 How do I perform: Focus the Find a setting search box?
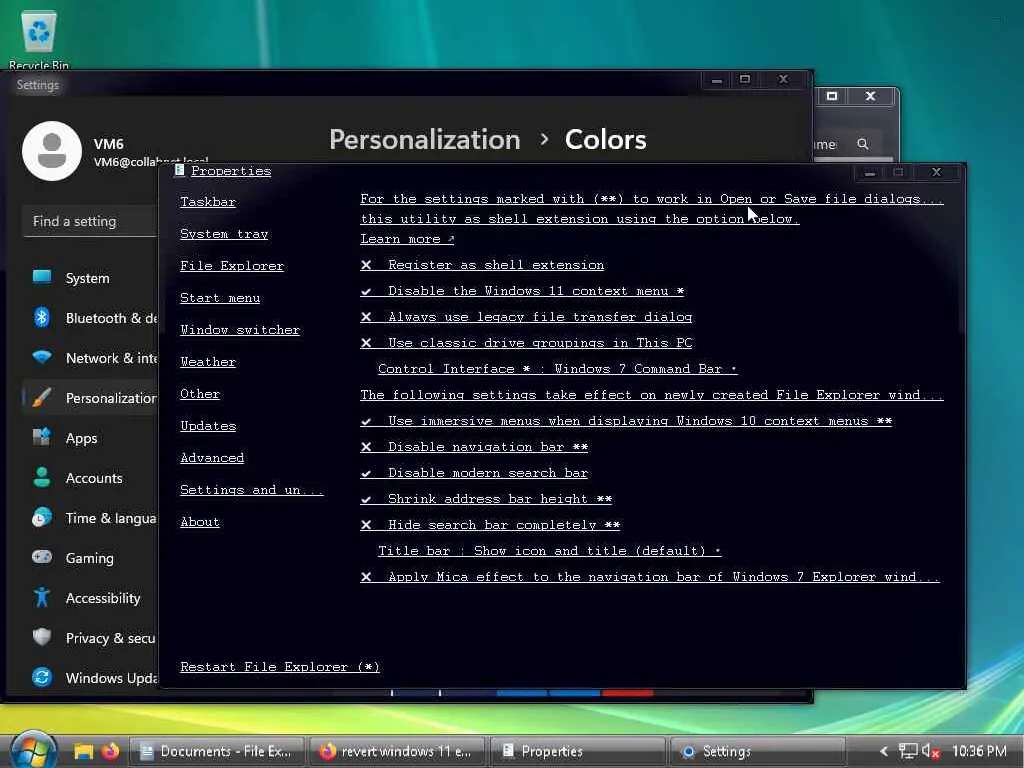[90, 221]
